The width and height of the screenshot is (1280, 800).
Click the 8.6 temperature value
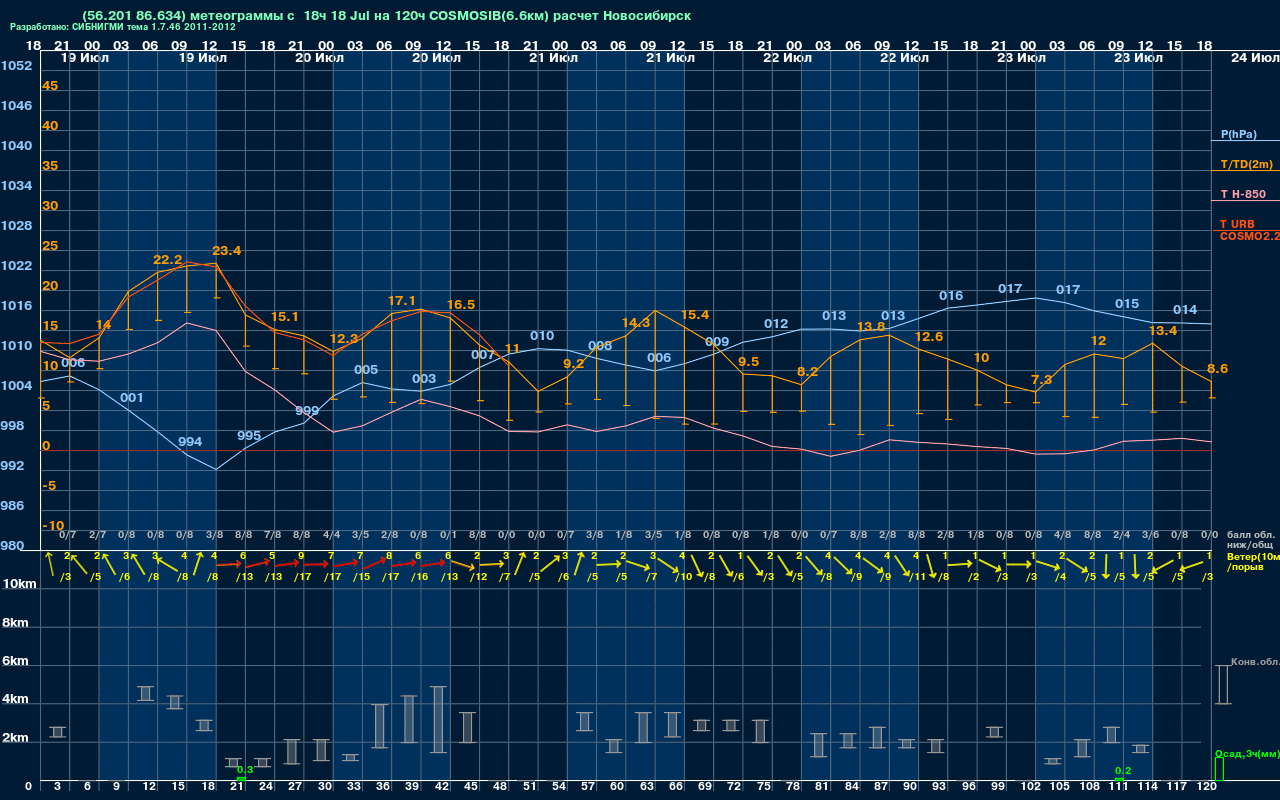coord(1217,369)
